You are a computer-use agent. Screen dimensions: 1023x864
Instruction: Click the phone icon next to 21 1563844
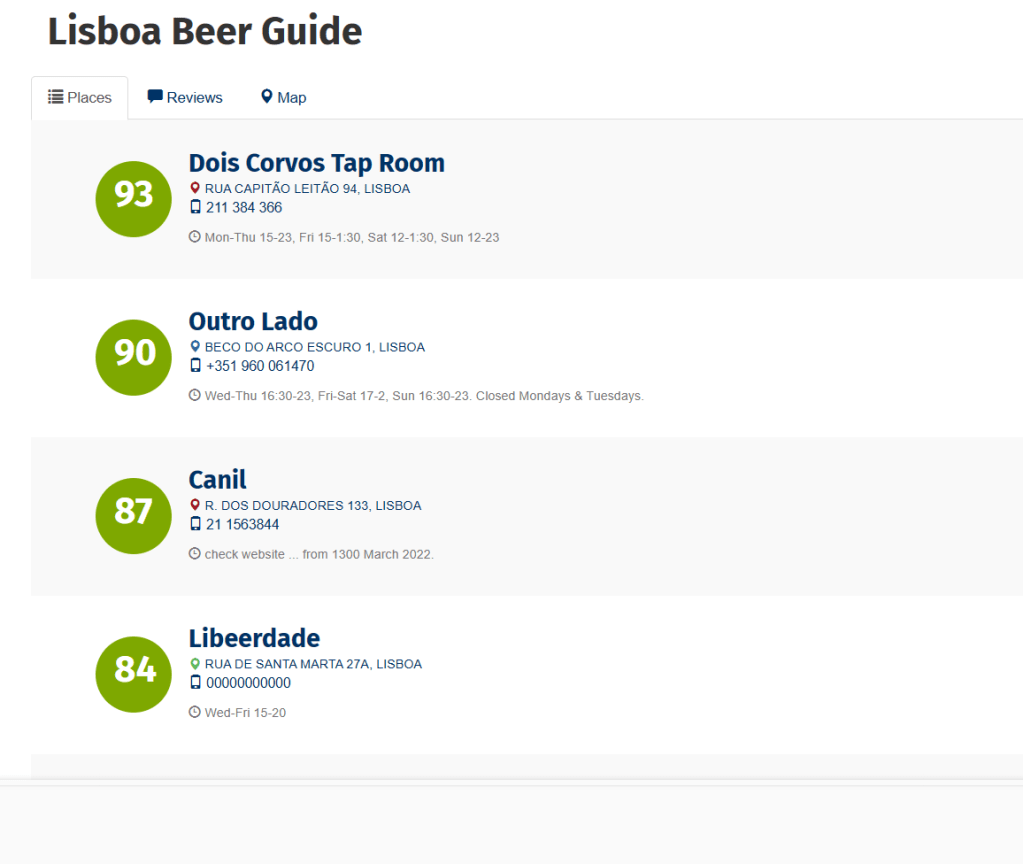click(195, 524)
